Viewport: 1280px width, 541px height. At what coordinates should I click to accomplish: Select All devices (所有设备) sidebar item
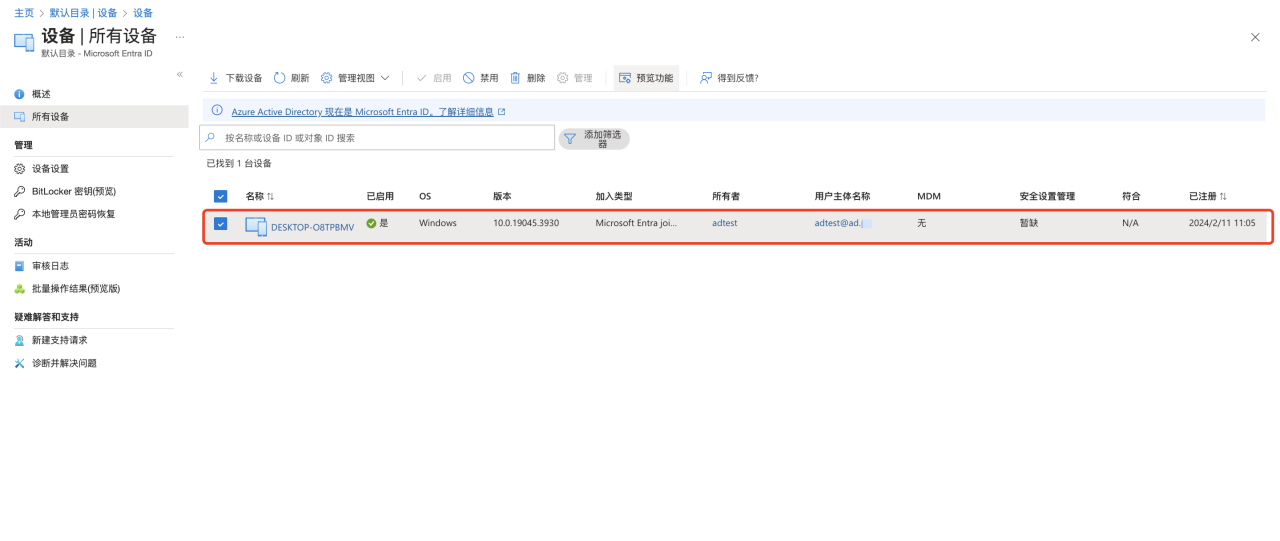tap(94, 117)
